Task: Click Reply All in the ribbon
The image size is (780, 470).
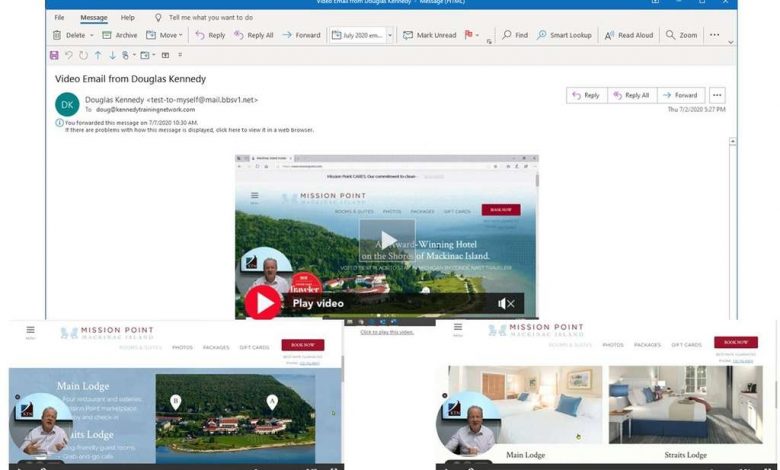Action: (254, 35)
